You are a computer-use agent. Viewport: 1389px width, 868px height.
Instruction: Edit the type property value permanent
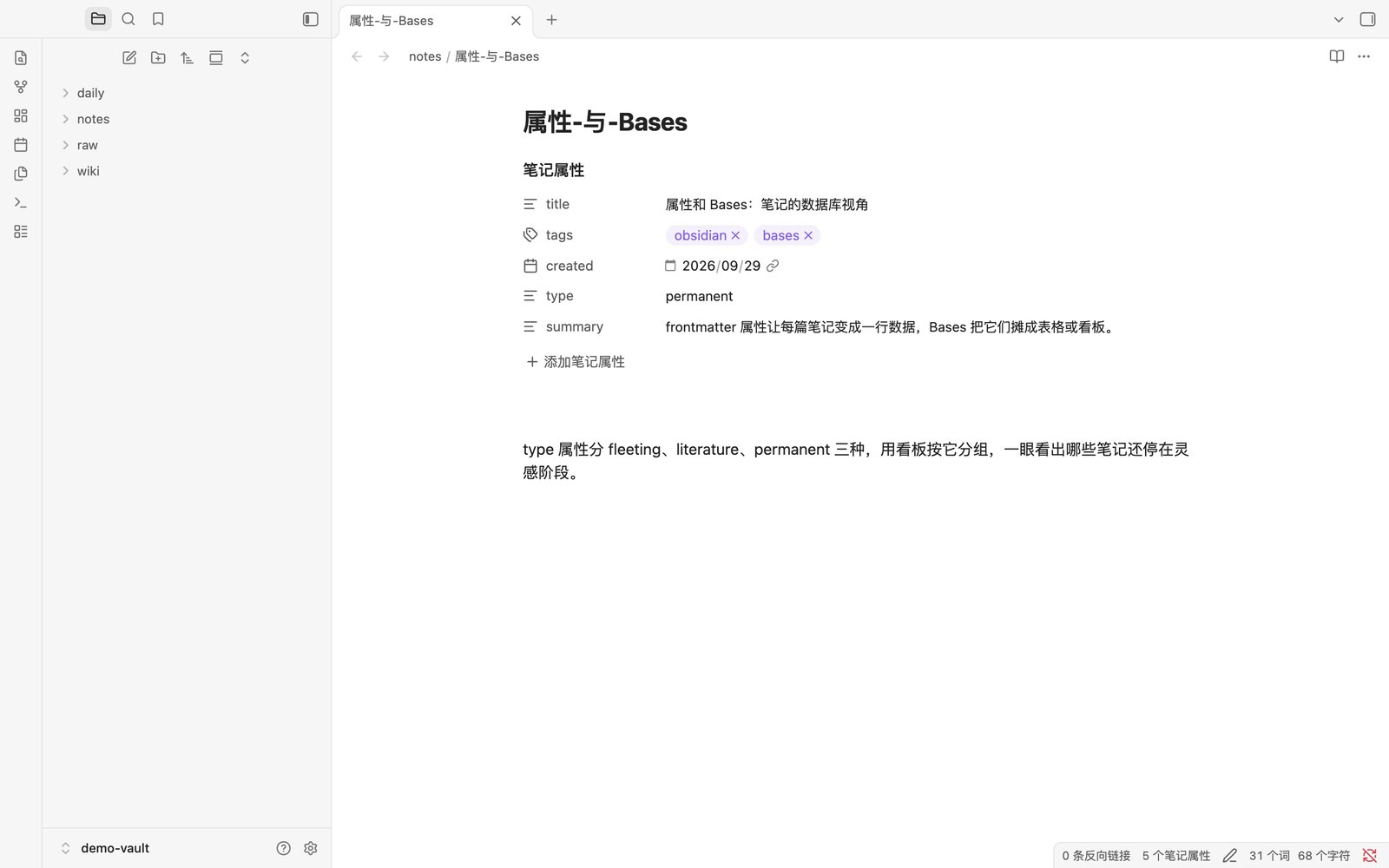point(700,296)
